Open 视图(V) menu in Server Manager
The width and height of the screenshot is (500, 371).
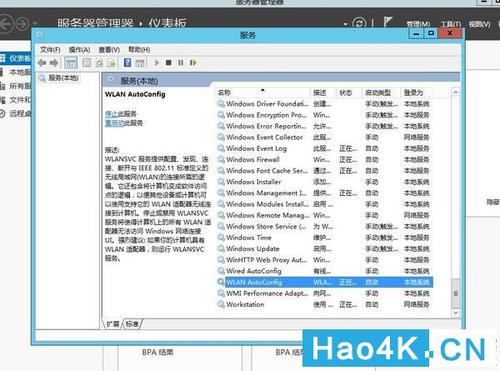(x=479, y=24)
